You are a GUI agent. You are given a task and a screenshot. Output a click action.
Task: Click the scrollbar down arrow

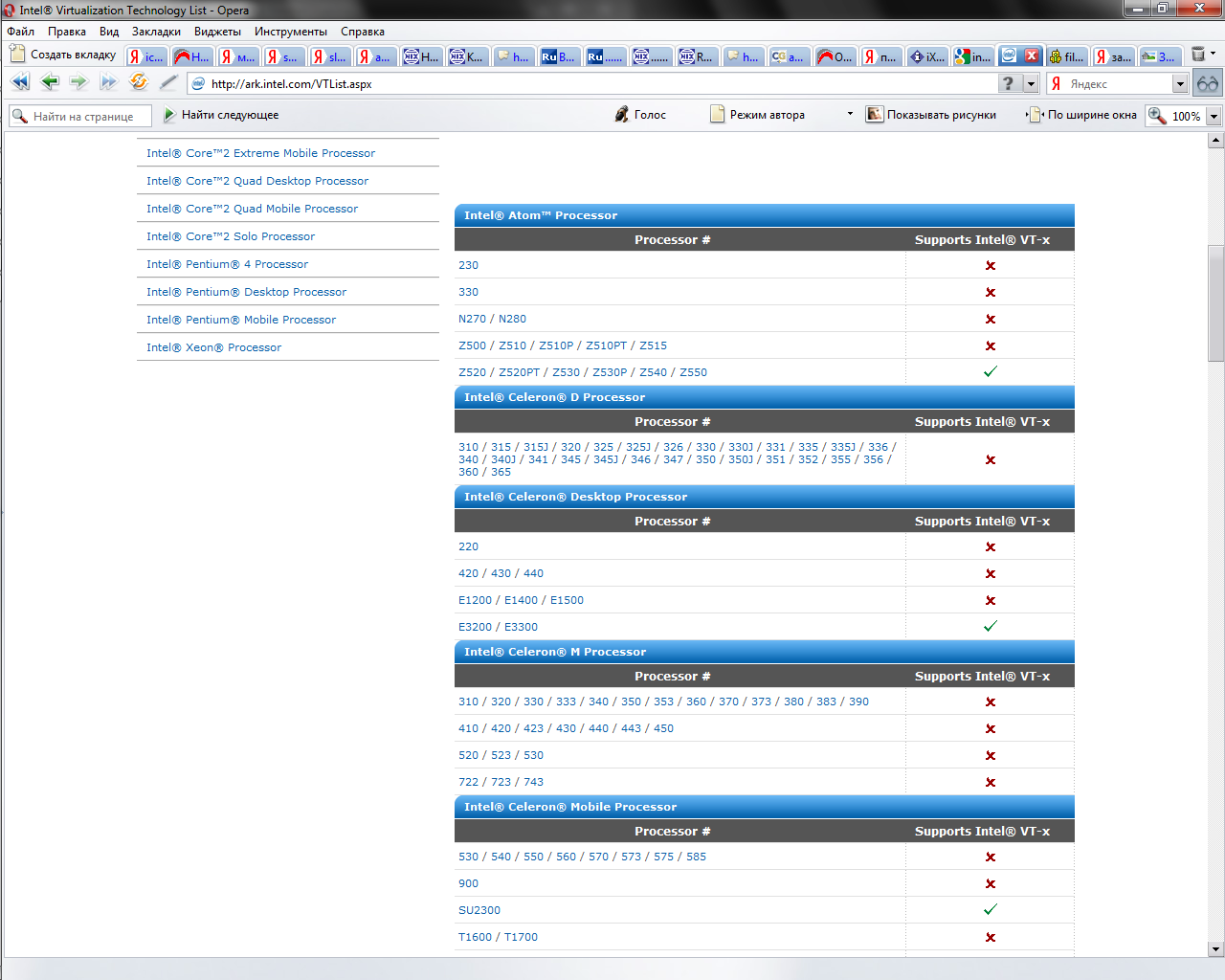[1215, 949]
